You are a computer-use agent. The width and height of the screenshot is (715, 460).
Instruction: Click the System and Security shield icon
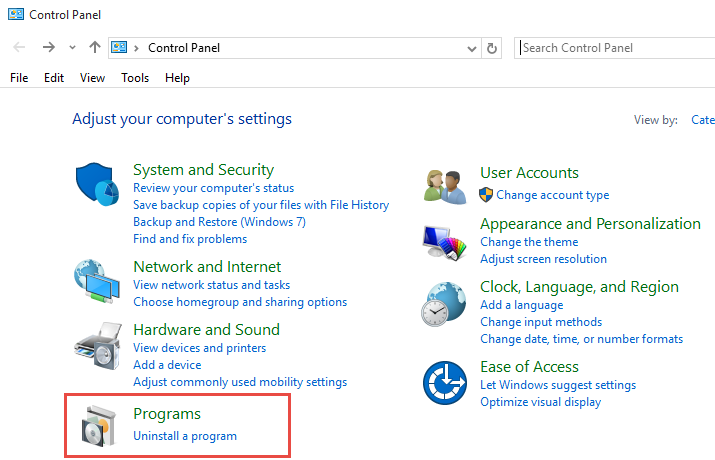coord(97,184)
